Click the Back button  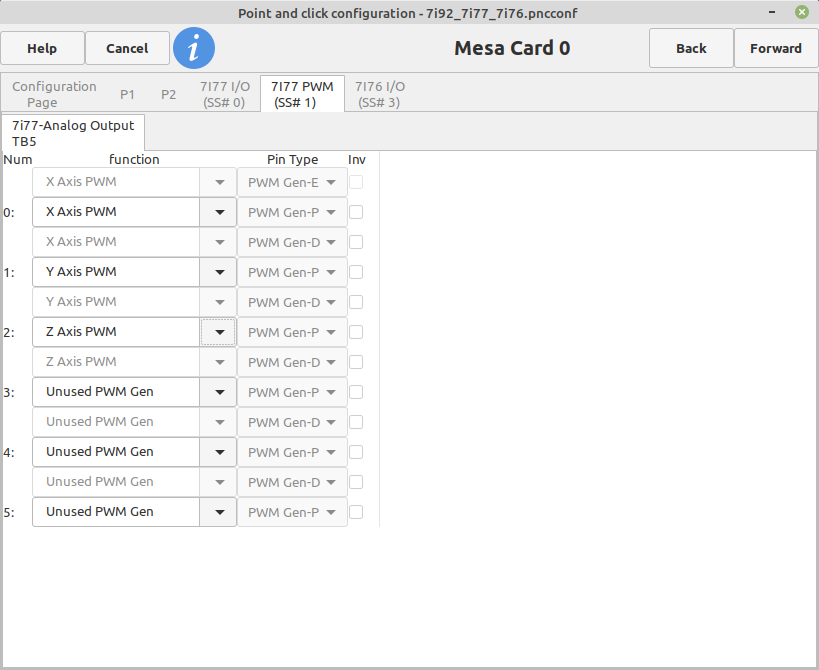pos(691,48)
